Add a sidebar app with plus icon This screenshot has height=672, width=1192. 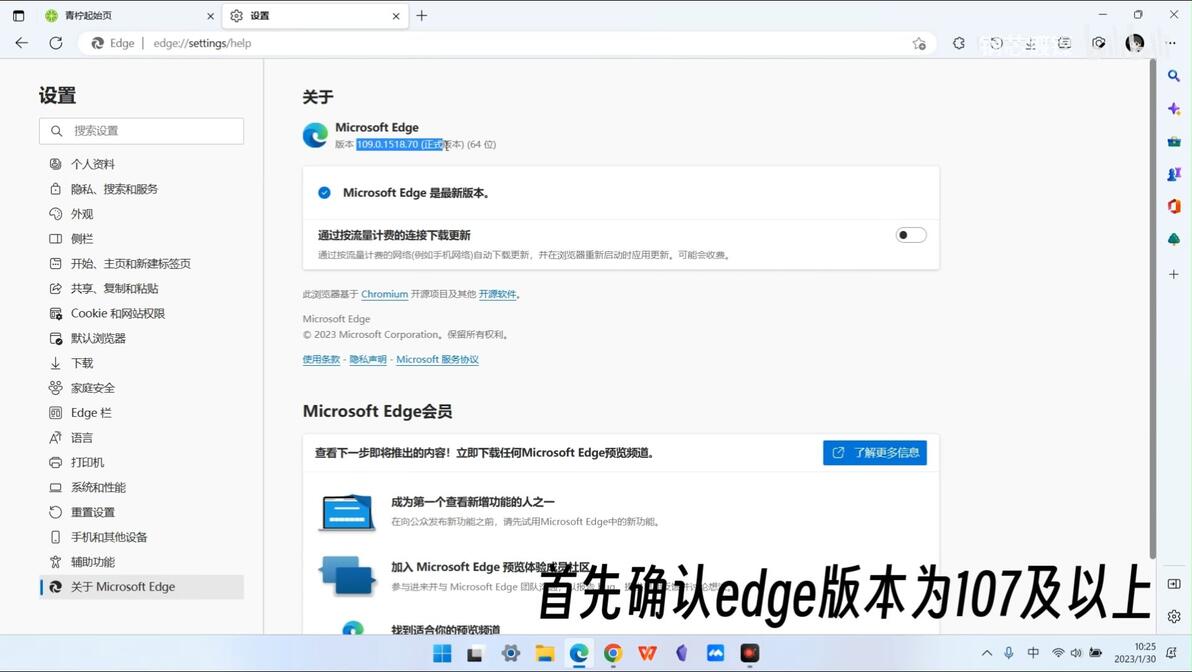point(1174,274)
